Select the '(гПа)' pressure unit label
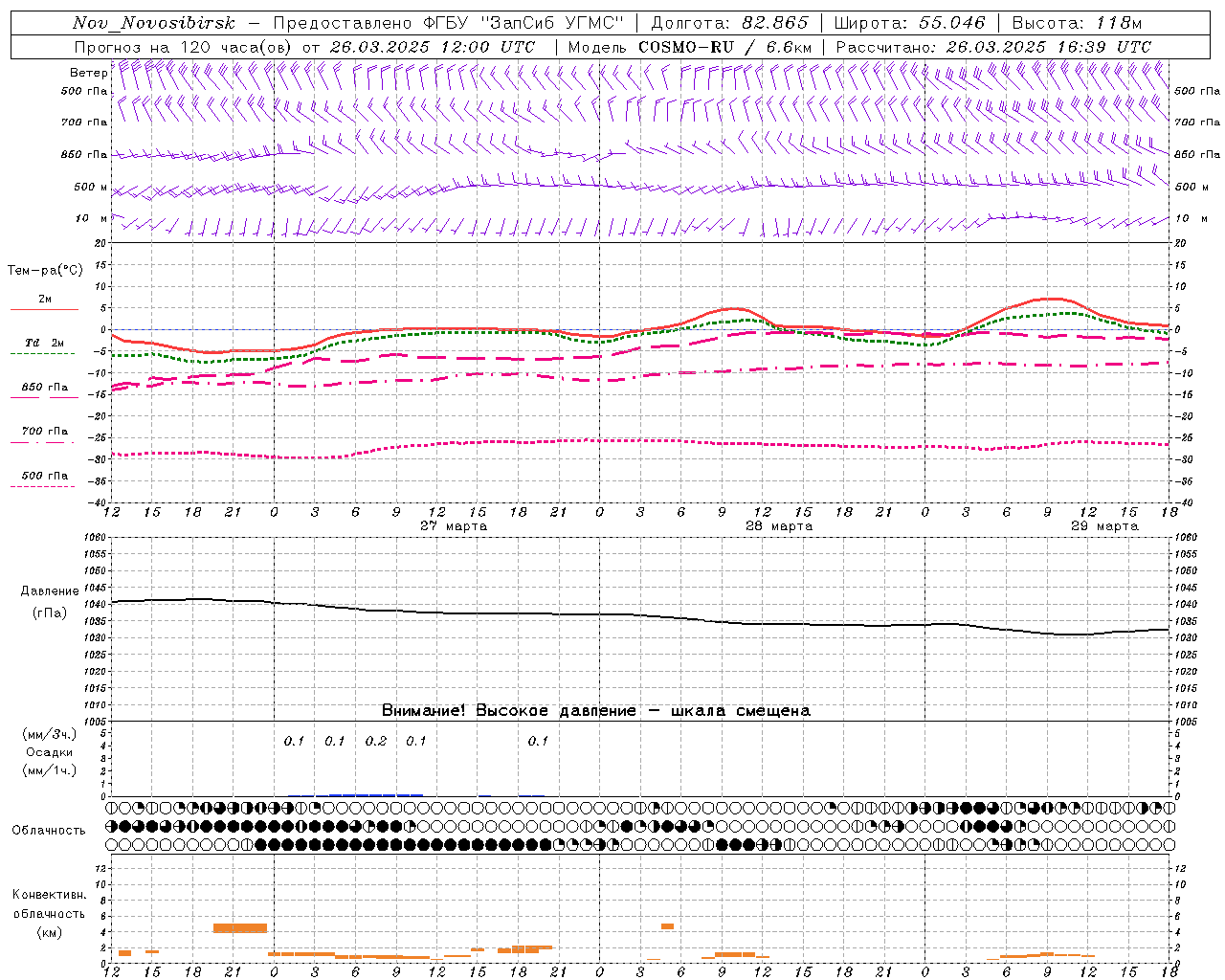This screenshot has width=1225, height=980. (50, 613)
